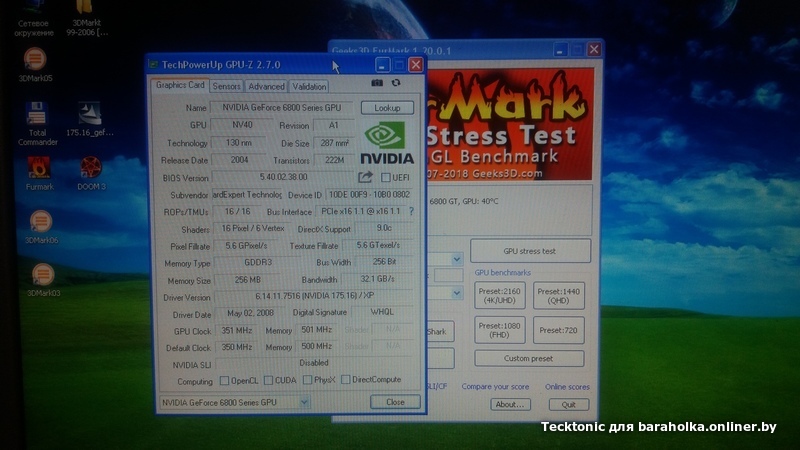Launch Total Commander from desktop
800x450 pixels.
[37, 124]
